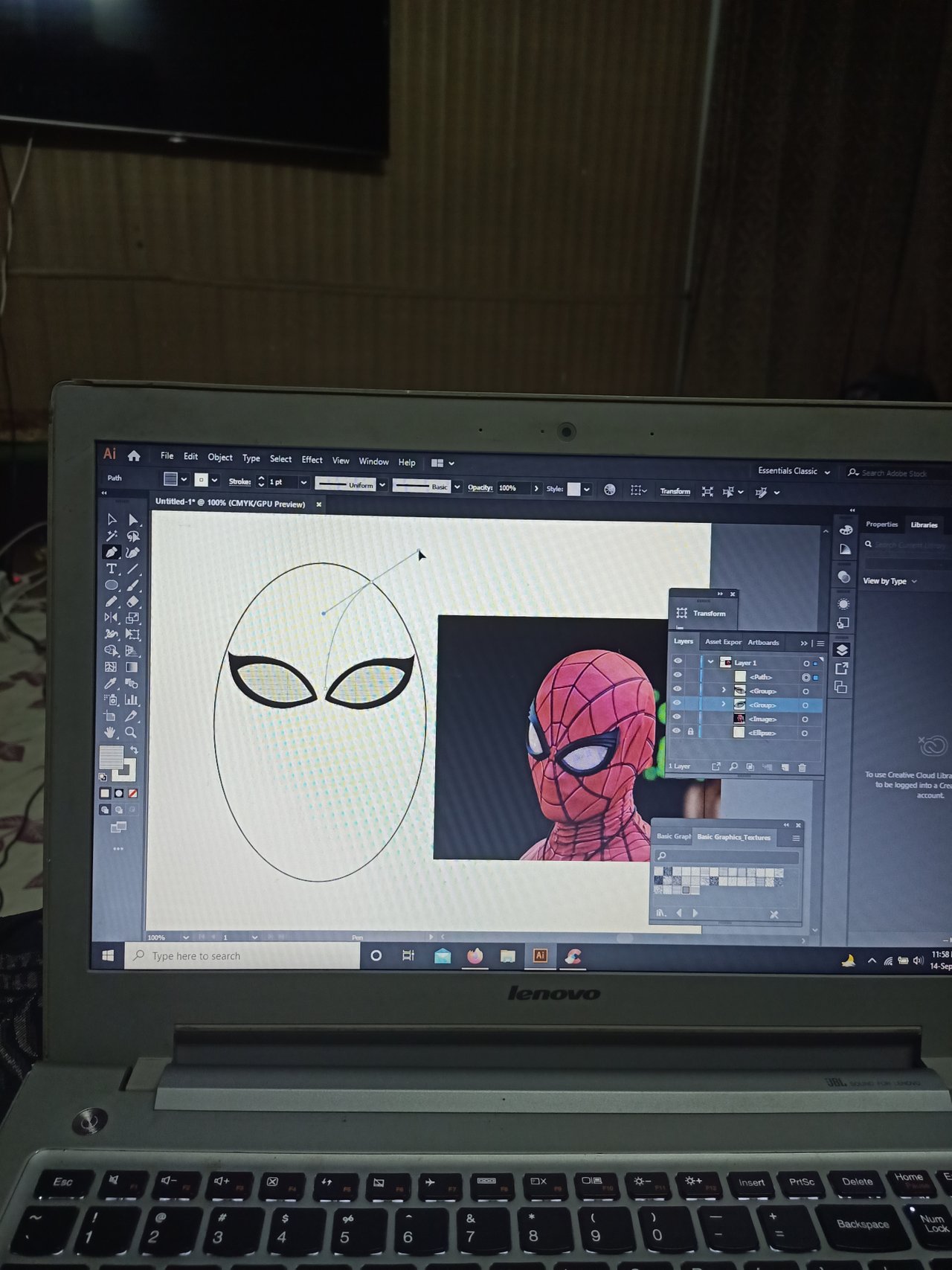Select the Line Segment tool
This screenshot has height=1270, width=952.
coord(133,569)
